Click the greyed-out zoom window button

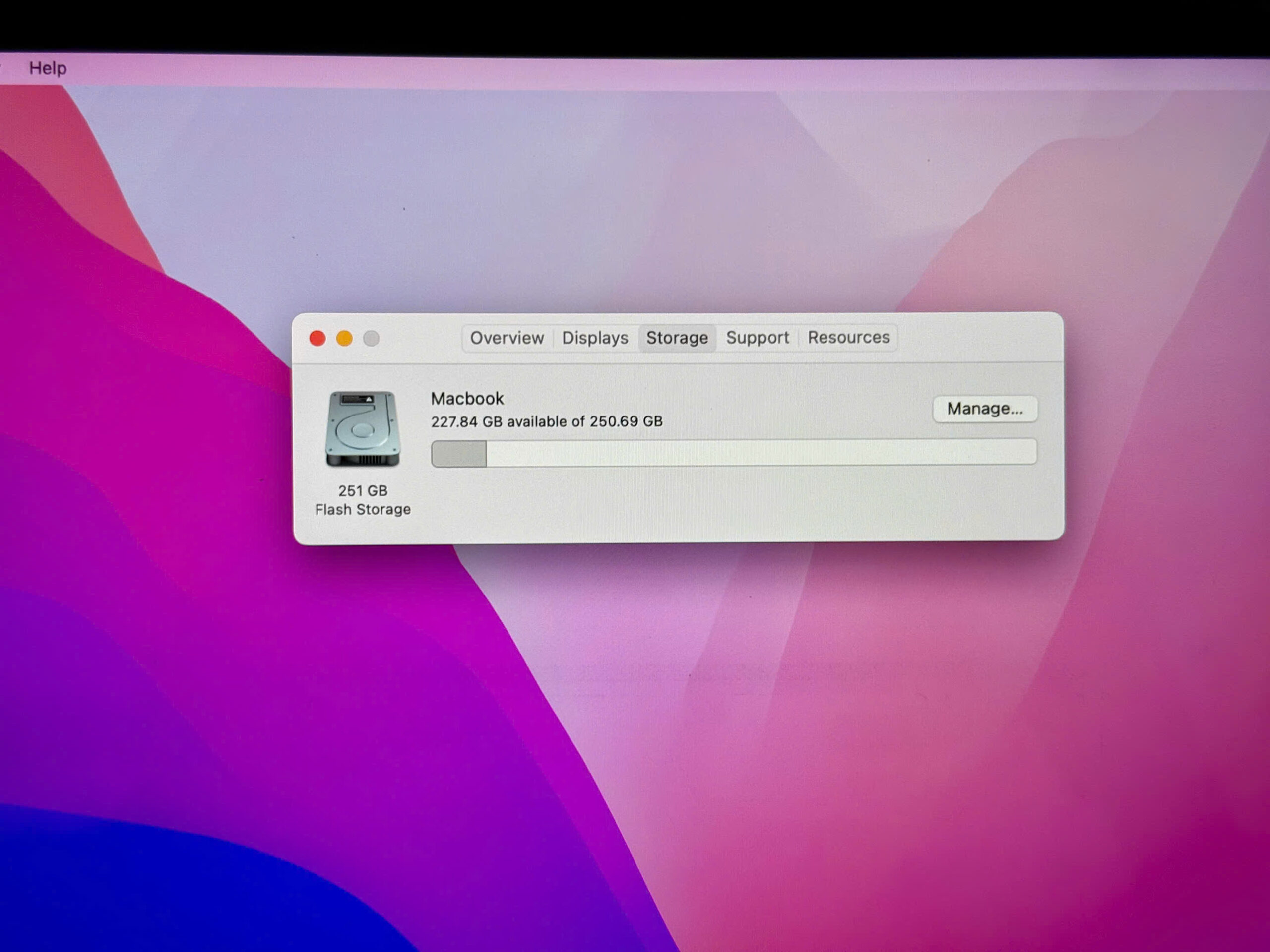[x=372, y=339]
